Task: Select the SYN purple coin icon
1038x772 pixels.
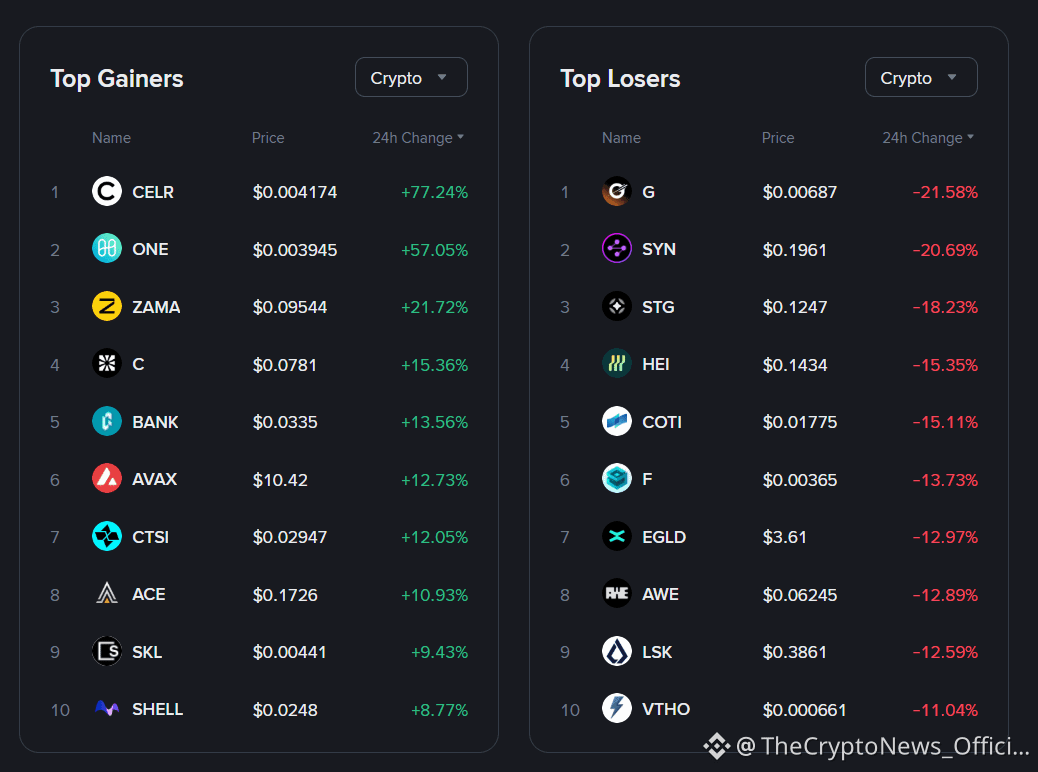Action: pos(616,249)
